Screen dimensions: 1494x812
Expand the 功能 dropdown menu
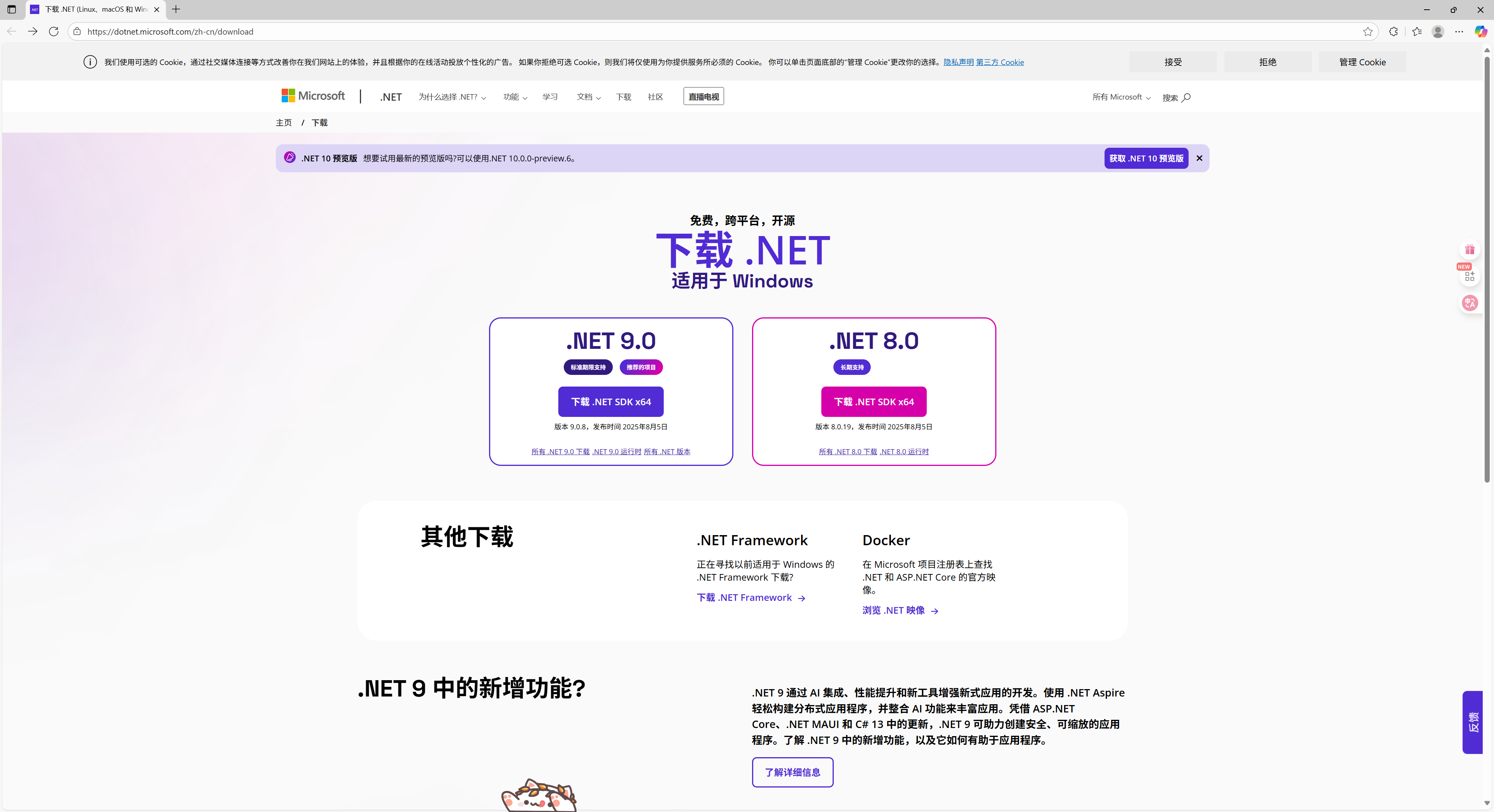[x=515, y=97]
